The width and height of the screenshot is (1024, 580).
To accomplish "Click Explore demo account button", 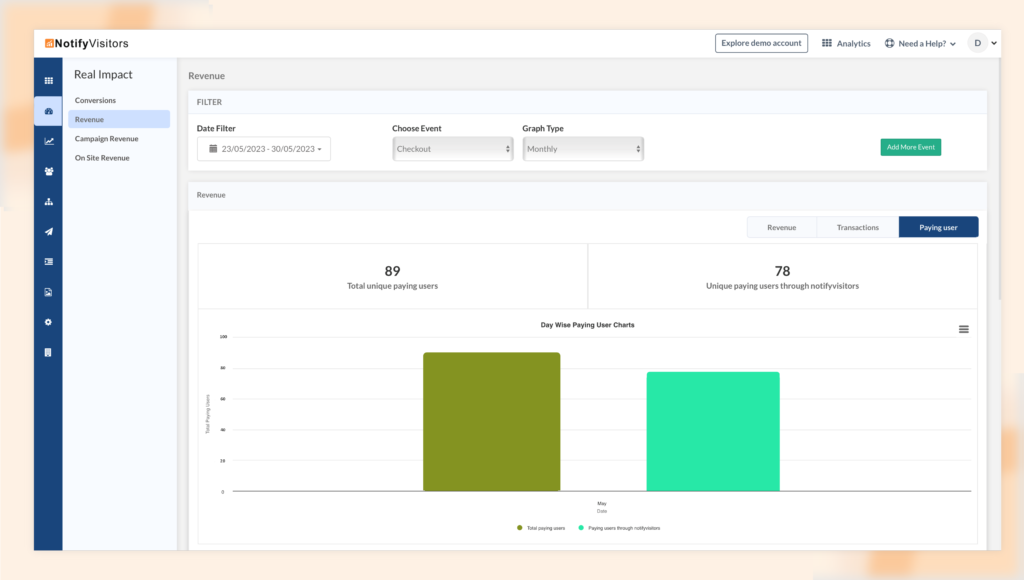I will coord(761,43).
